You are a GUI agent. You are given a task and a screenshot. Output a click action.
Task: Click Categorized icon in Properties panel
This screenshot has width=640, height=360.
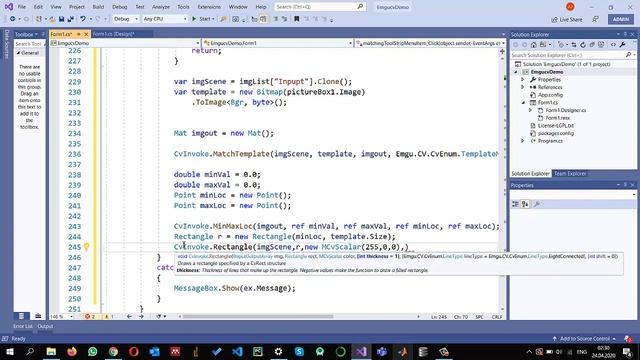tap(516, 204)
